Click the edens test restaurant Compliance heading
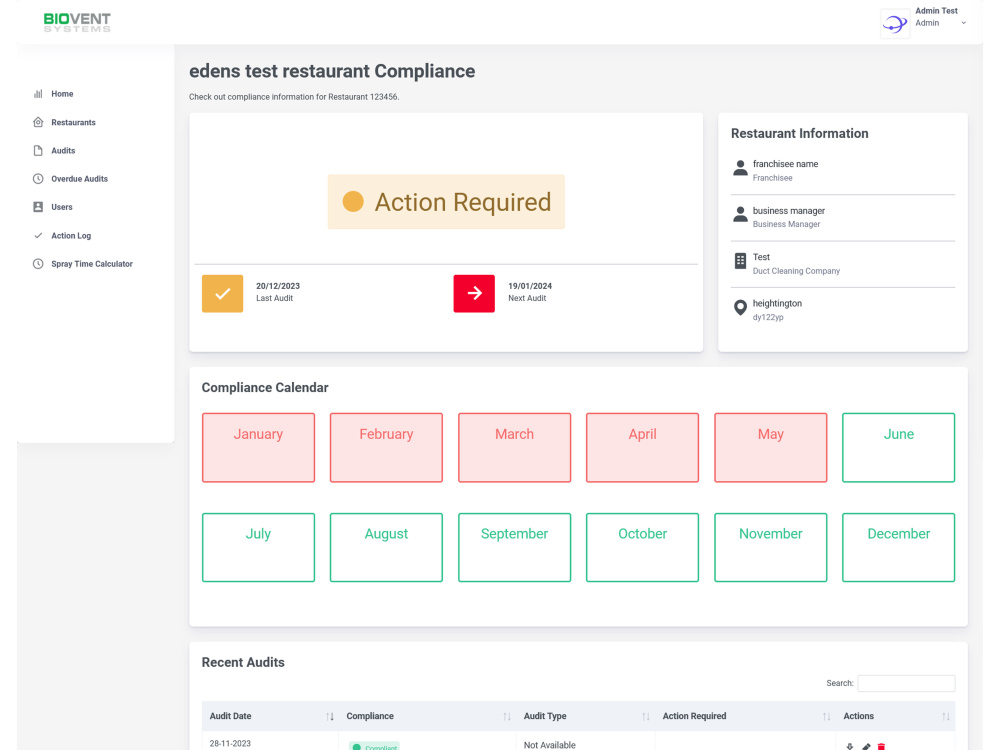1000x750 pixels. [x=332, y=71]
